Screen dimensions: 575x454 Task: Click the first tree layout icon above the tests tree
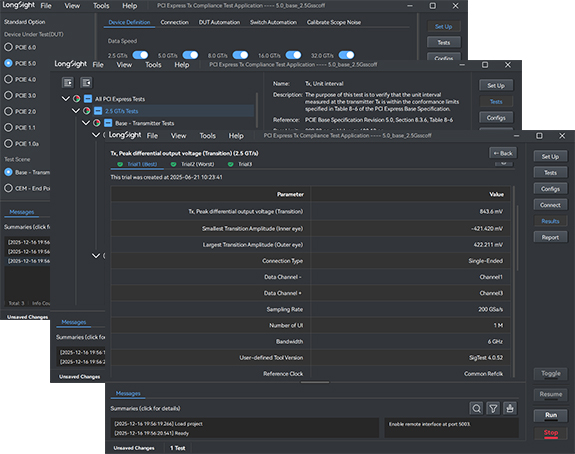pos(68,83)
